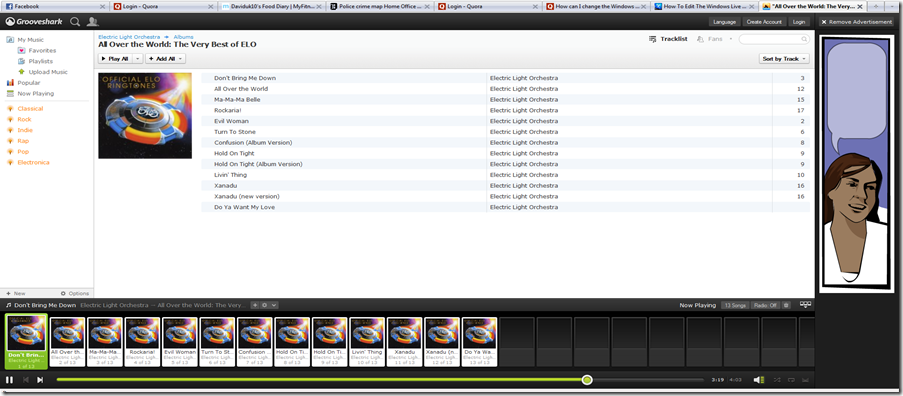Click New at sidebar bottom
Image resolution: width=903 pixels, height=396 pixels.
coord(16,294)
